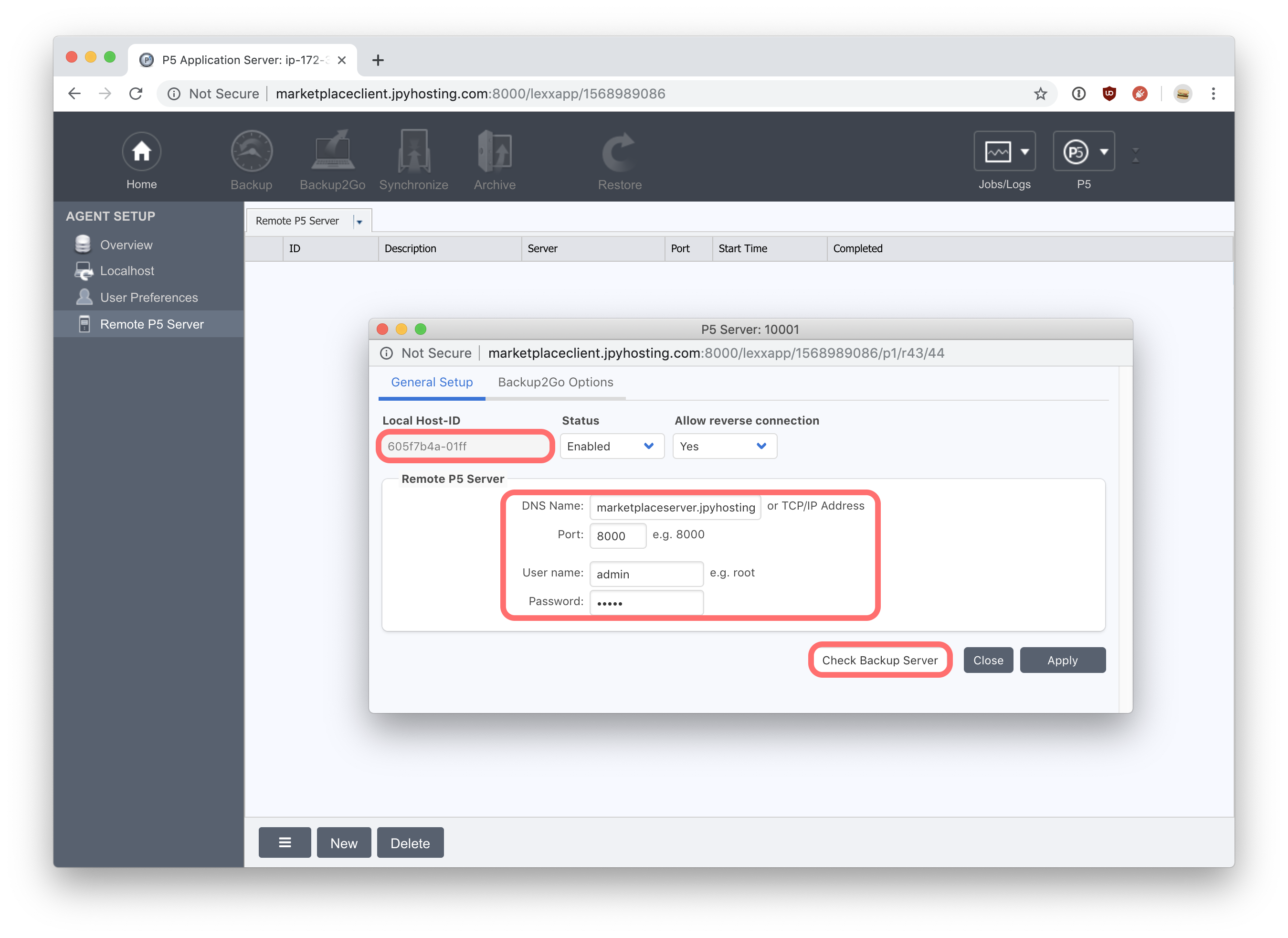Go back in browser history
Screen dimensions: 1288x938
74,94
